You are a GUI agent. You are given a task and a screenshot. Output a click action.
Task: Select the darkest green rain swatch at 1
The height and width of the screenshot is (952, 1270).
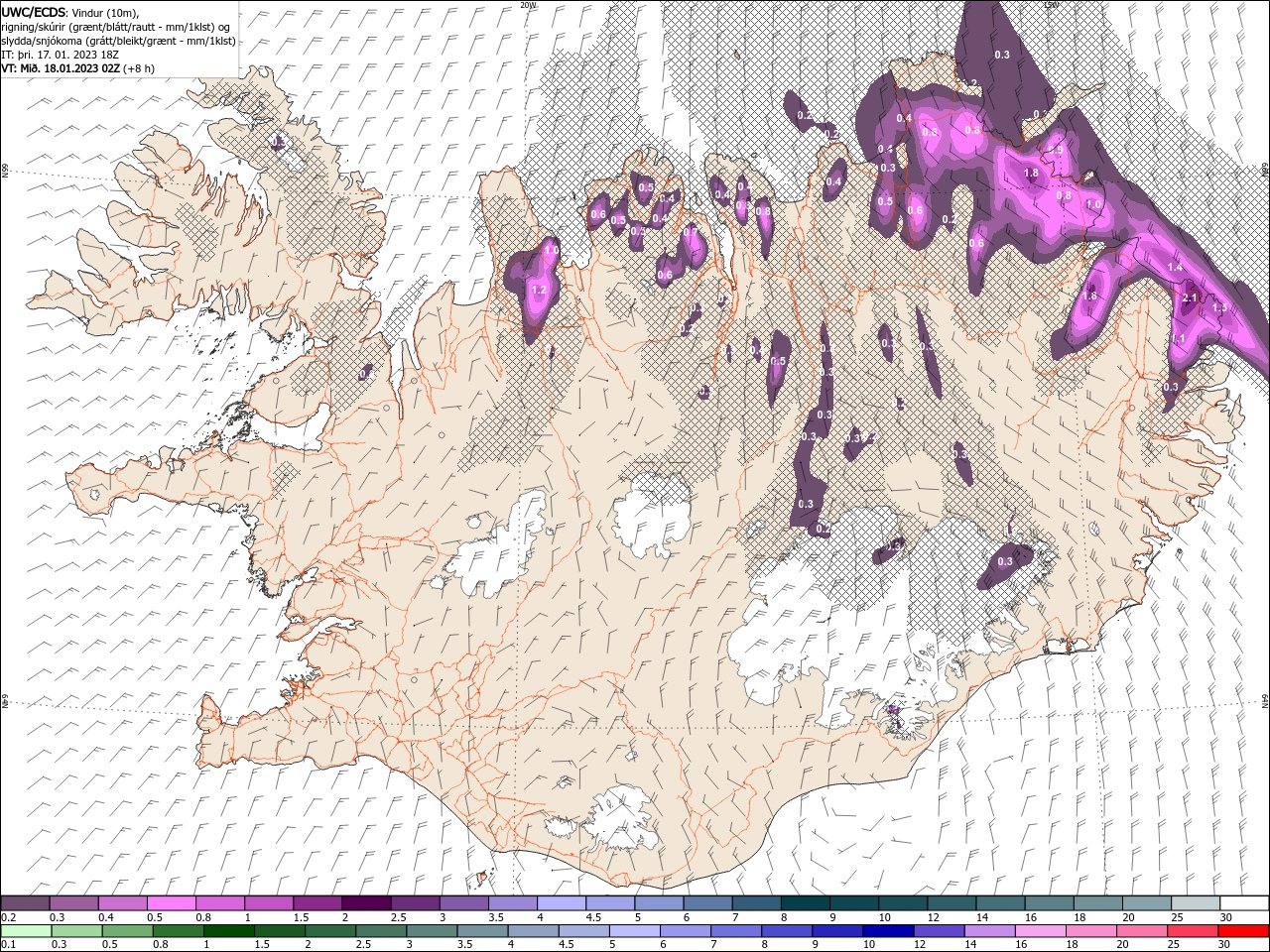pyautogui.click(x=228, y=931)
